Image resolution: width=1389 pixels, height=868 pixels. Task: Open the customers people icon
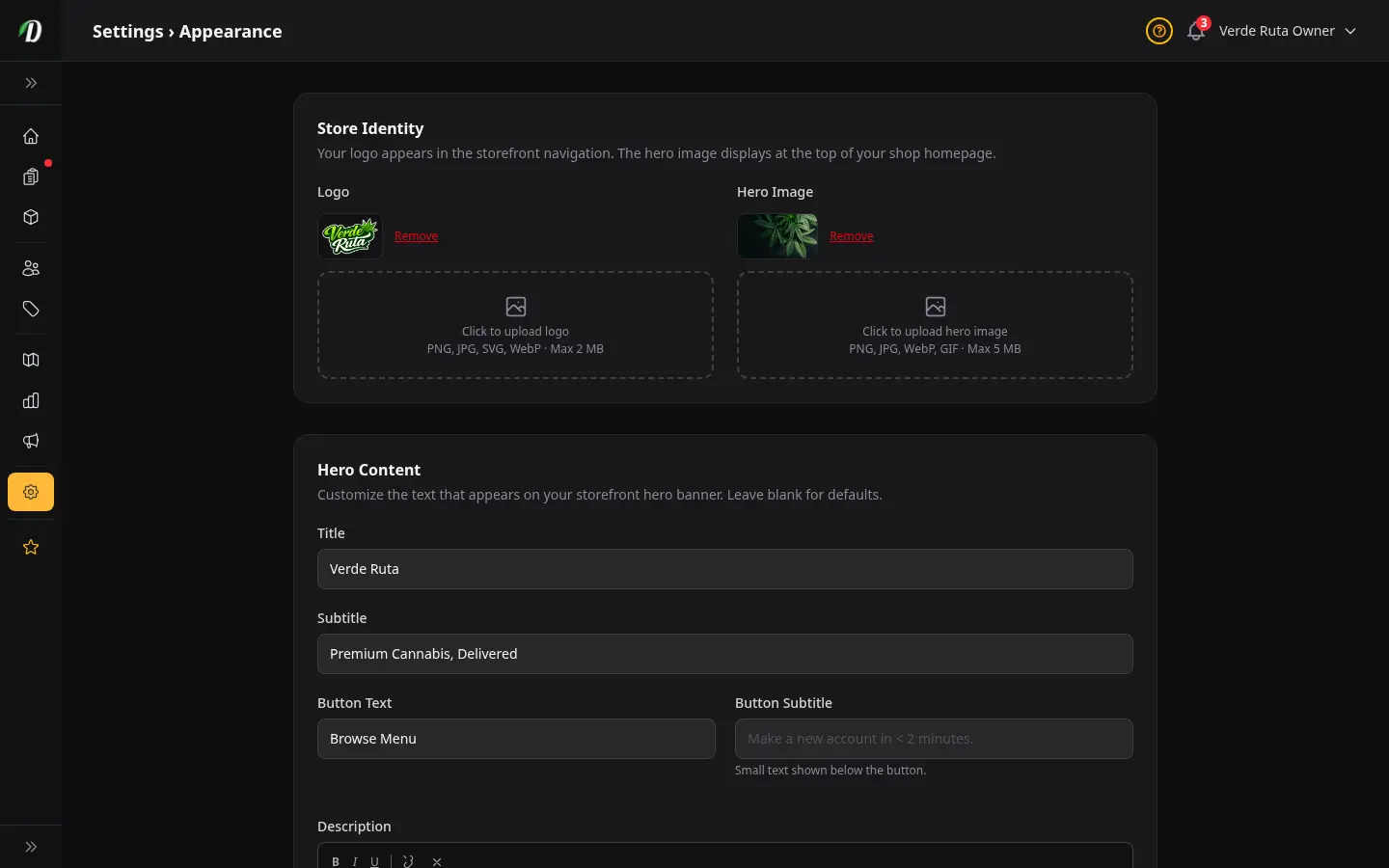31,268
